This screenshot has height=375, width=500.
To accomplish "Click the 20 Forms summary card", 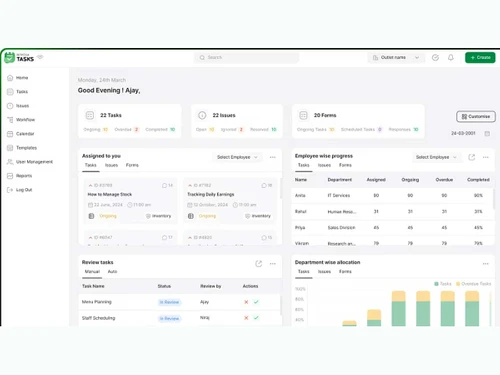I will [358, 121].
